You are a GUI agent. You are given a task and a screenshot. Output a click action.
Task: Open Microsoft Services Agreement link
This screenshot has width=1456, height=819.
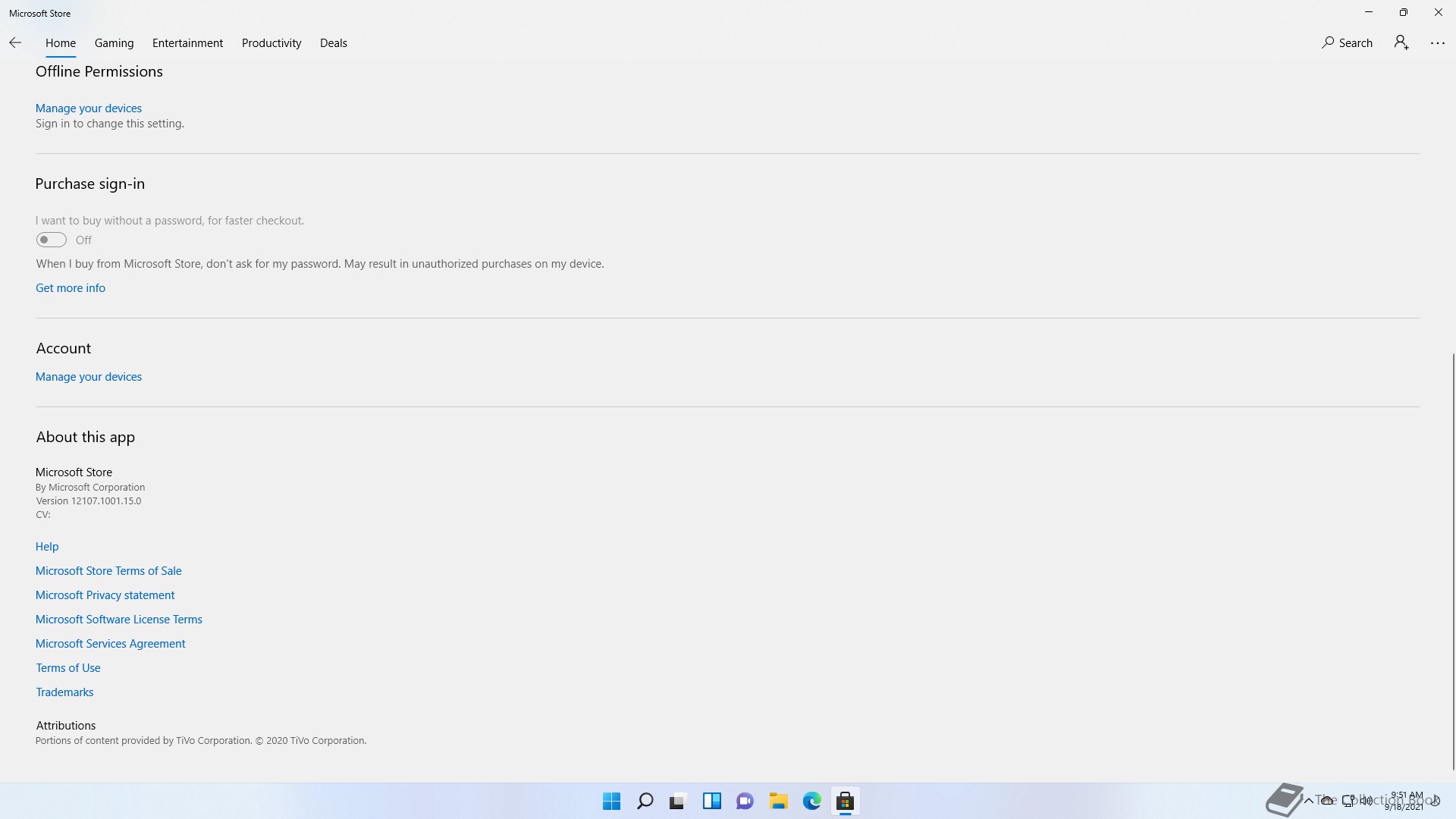pos(111,644)
